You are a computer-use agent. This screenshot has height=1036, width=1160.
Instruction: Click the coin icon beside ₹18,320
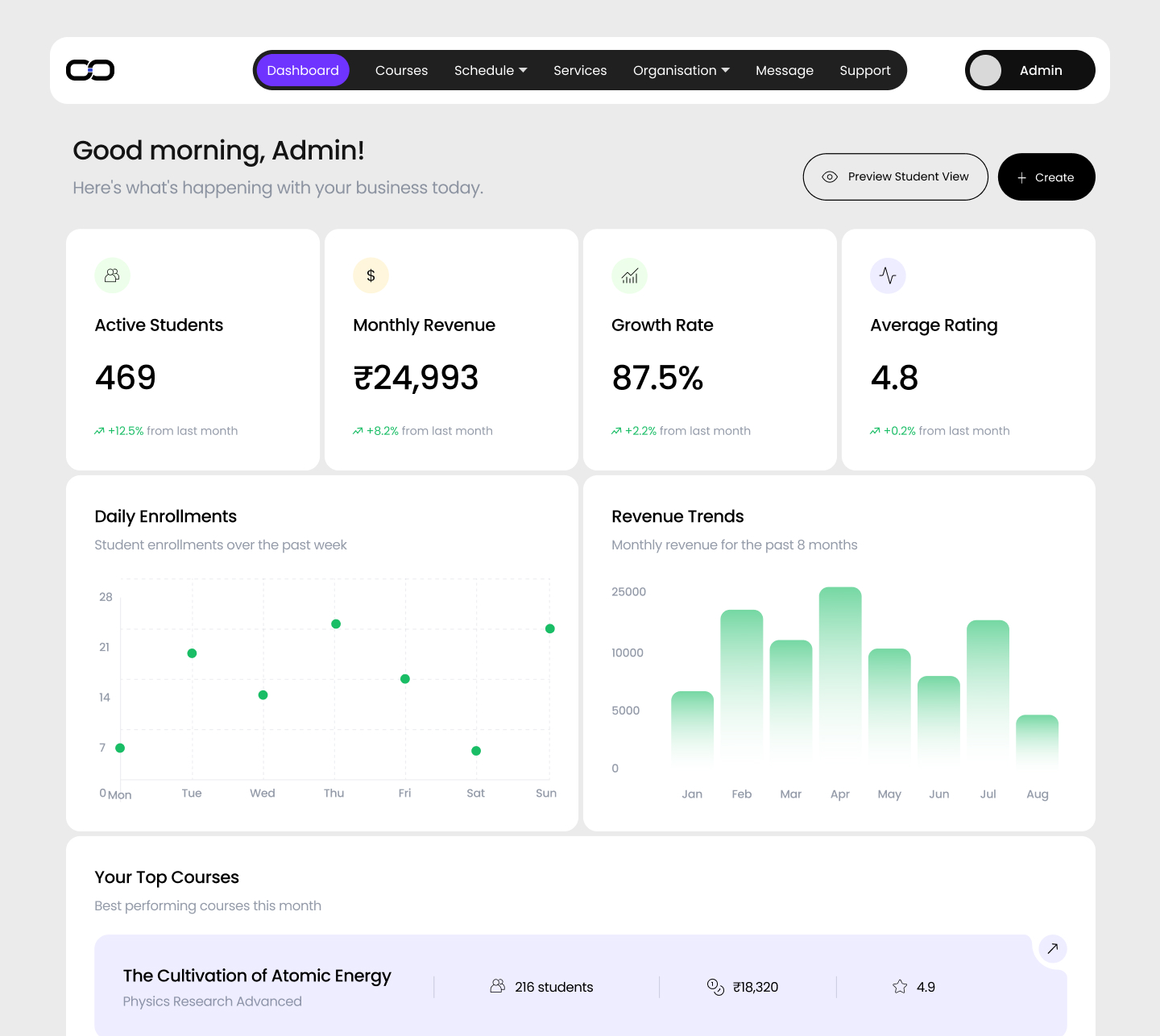tap(715, 986)
